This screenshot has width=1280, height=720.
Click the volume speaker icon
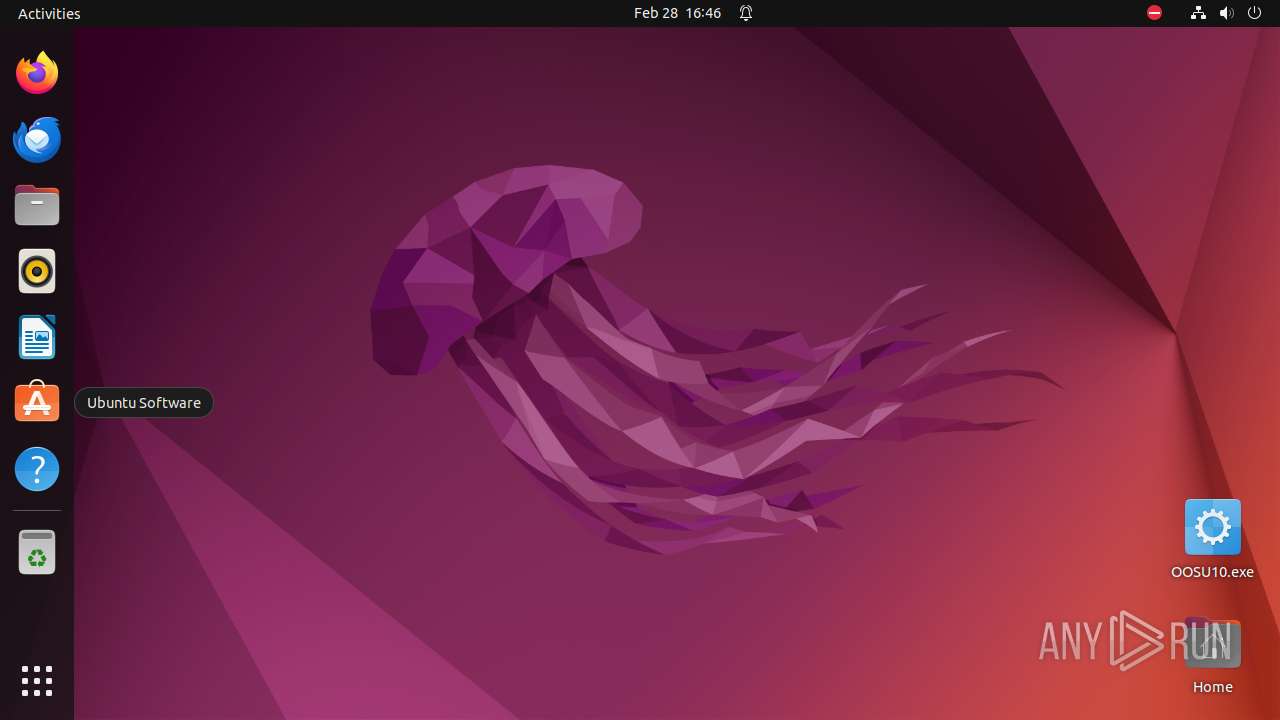tap(1227, 13)
